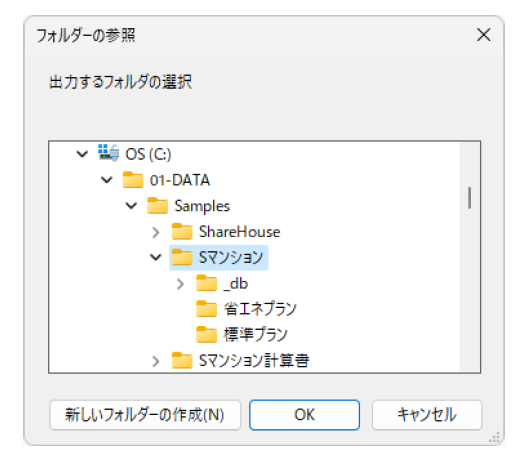This screenshot has width=523, height=456.
Task: Click the 省エネプラン folder icon
Action: pos(206,309)
